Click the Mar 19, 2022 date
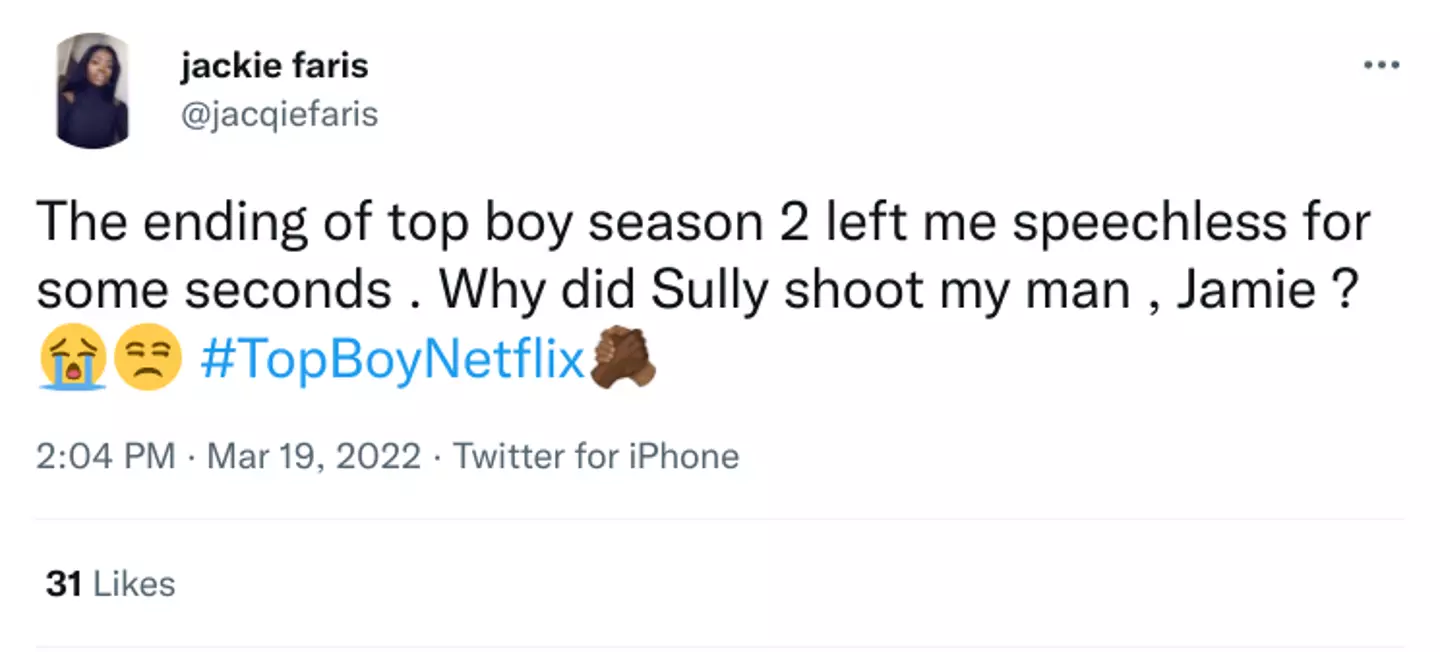Image resolution: width=1440 pixels, height=652 pixels. [x=314, y=457]
